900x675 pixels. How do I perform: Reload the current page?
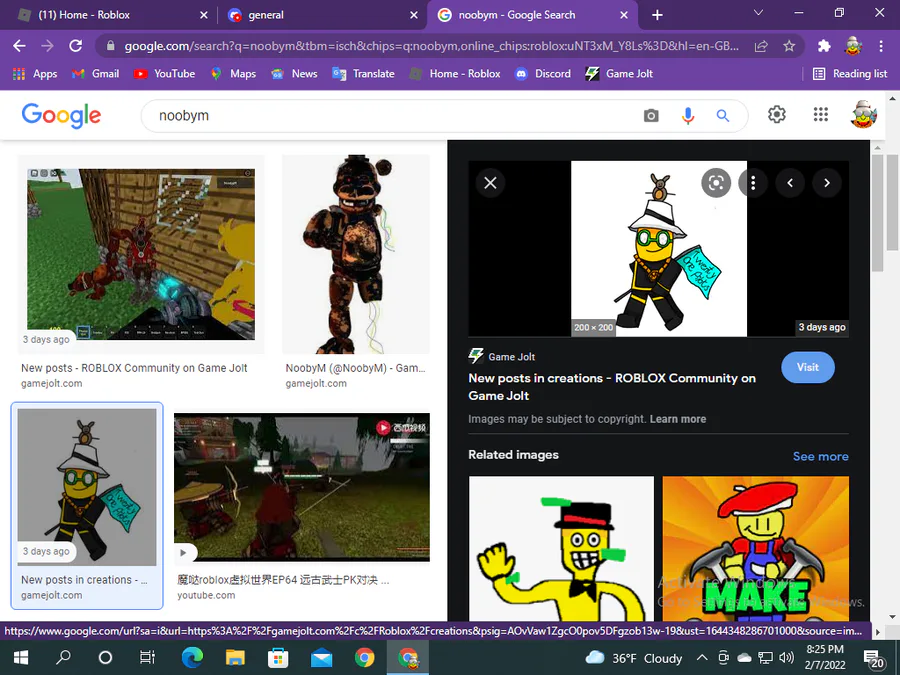[75, 46]
